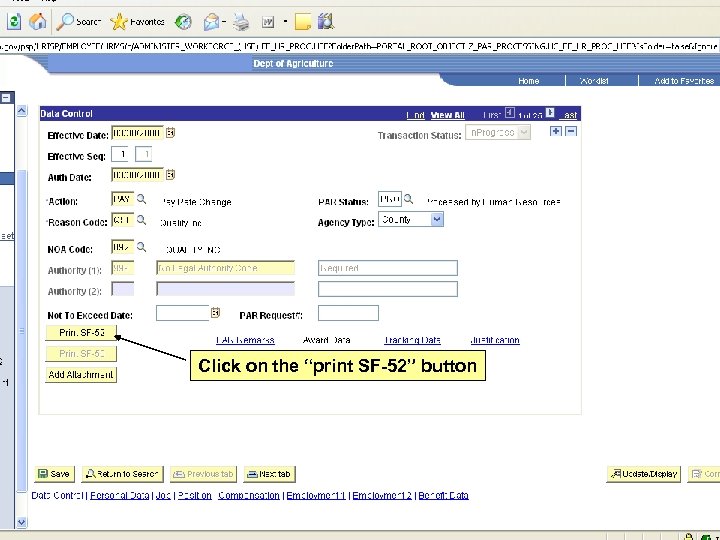Click the page scroll-up arrow
Screen dimensions: 720x540
pyautogui.click(x=22, y=111)
